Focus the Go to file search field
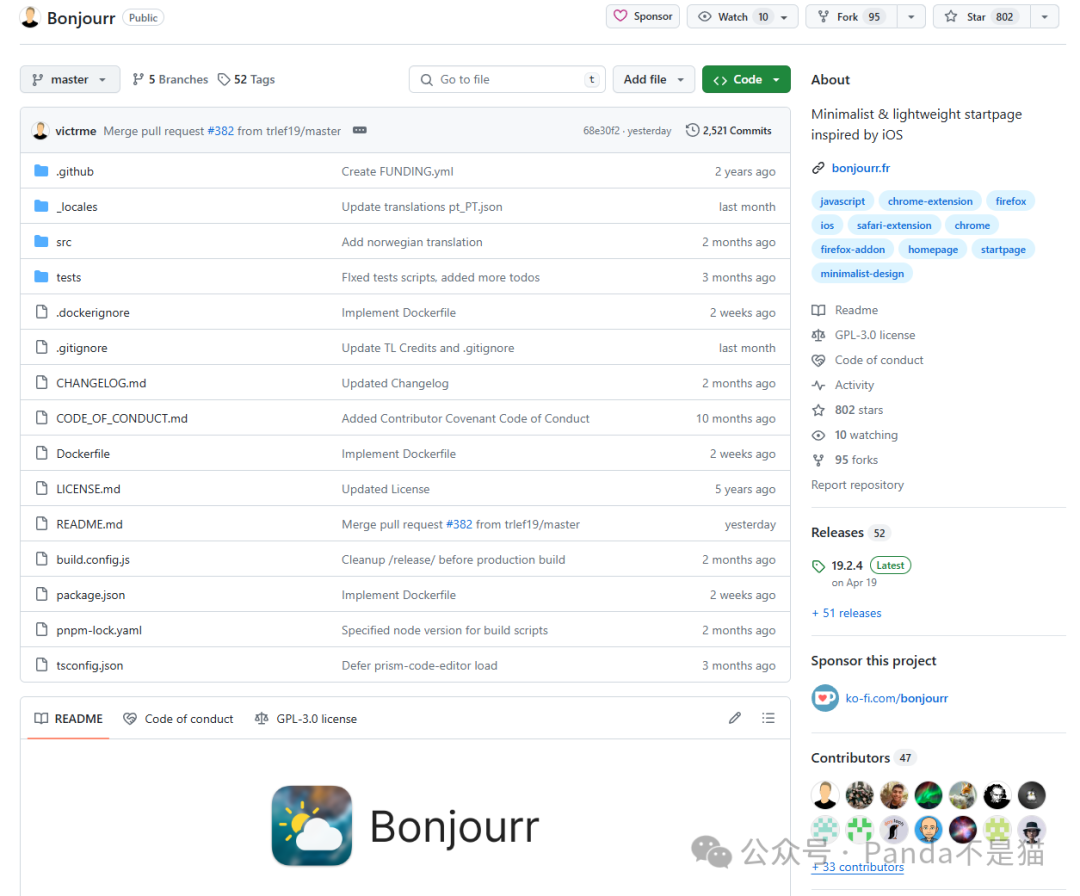 [507, 79]
